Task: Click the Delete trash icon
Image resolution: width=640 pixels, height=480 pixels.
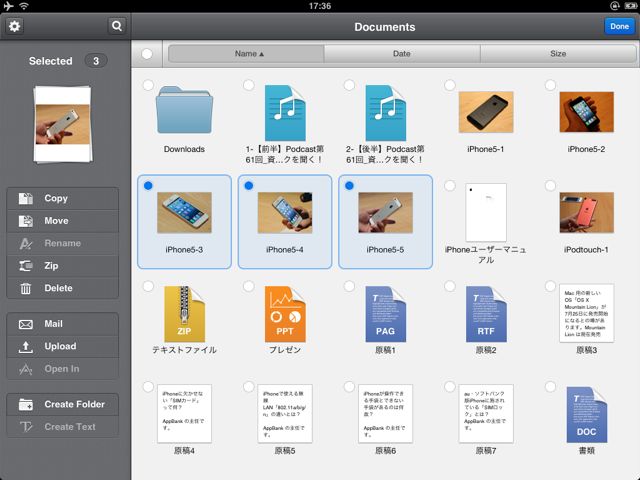Action: click(x=26, y=288)
